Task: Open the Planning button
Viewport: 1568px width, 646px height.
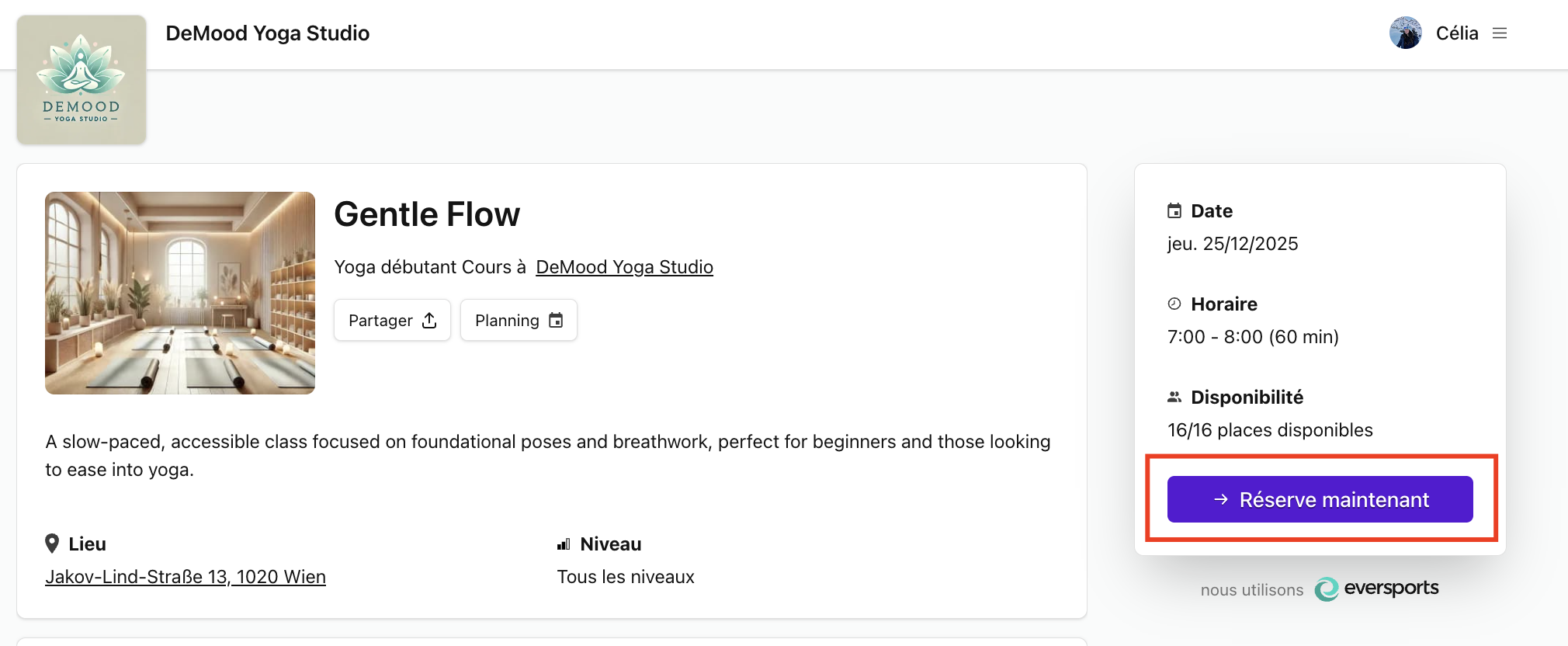Action: coord(519,320)
